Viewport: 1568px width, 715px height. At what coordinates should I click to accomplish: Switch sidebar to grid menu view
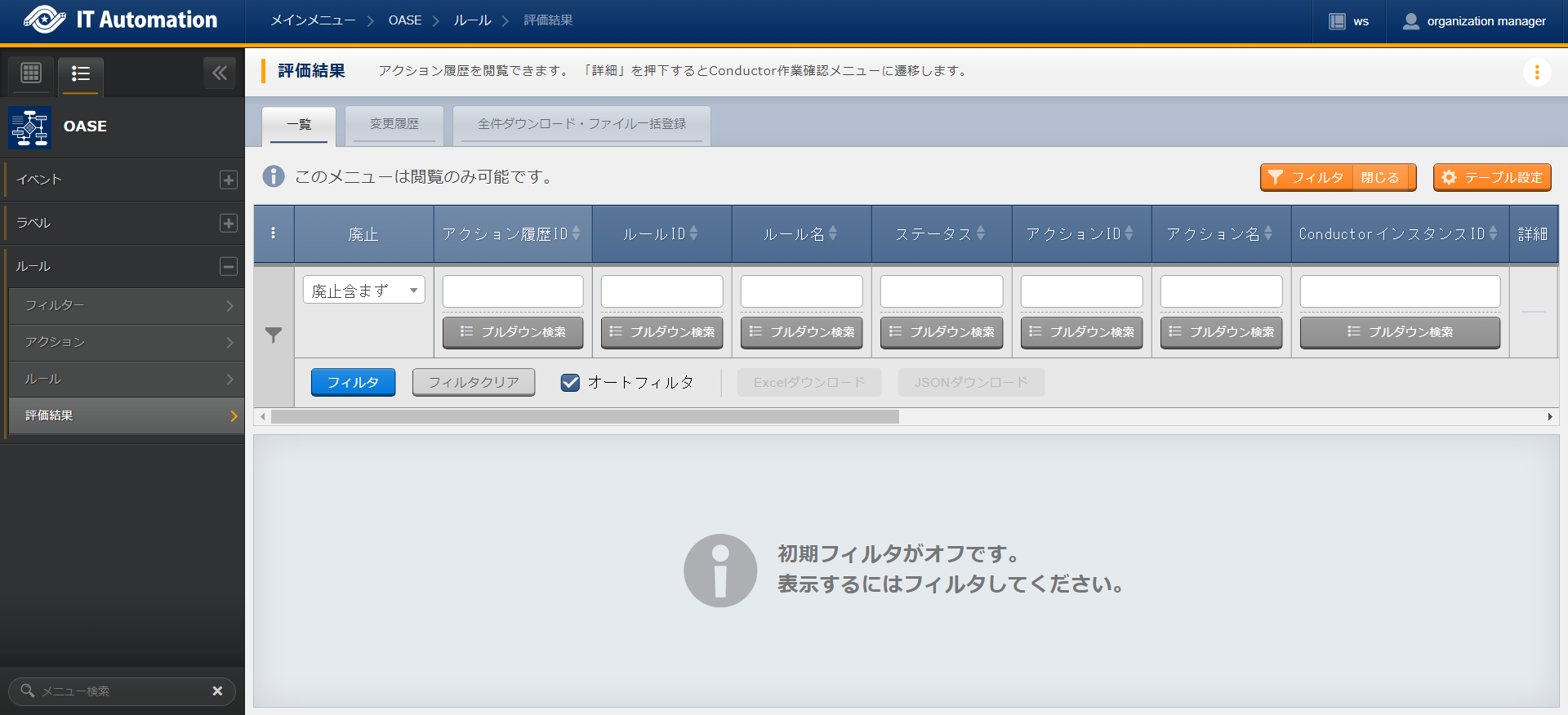pyautogui.click(x=31, y=73)
